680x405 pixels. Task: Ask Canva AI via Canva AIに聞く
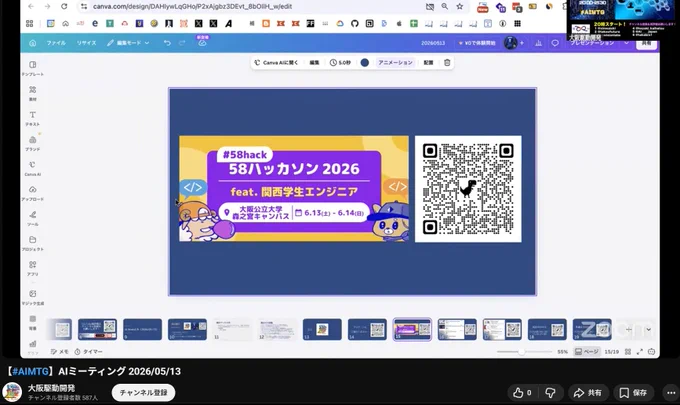[x=276, y=62]
